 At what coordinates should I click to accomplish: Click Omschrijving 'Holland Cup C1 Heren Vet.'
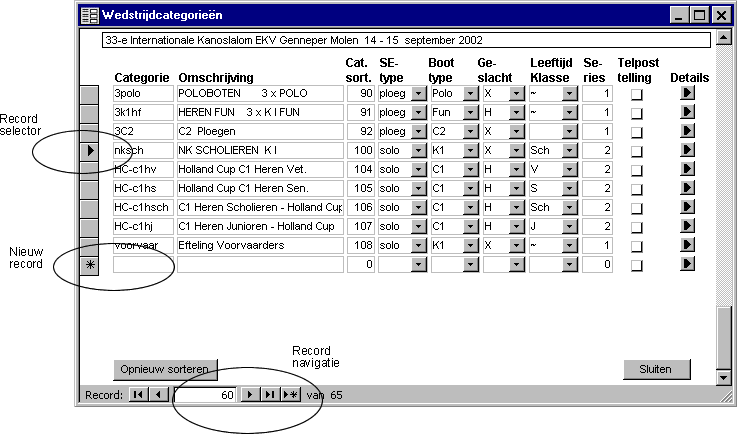pos(260,169)
